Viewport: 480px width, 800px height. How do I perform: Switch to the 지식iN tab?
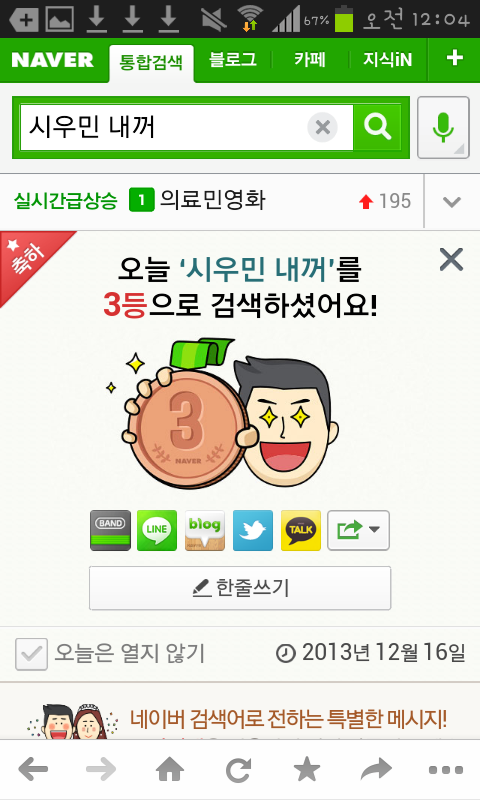click(388, 60)
